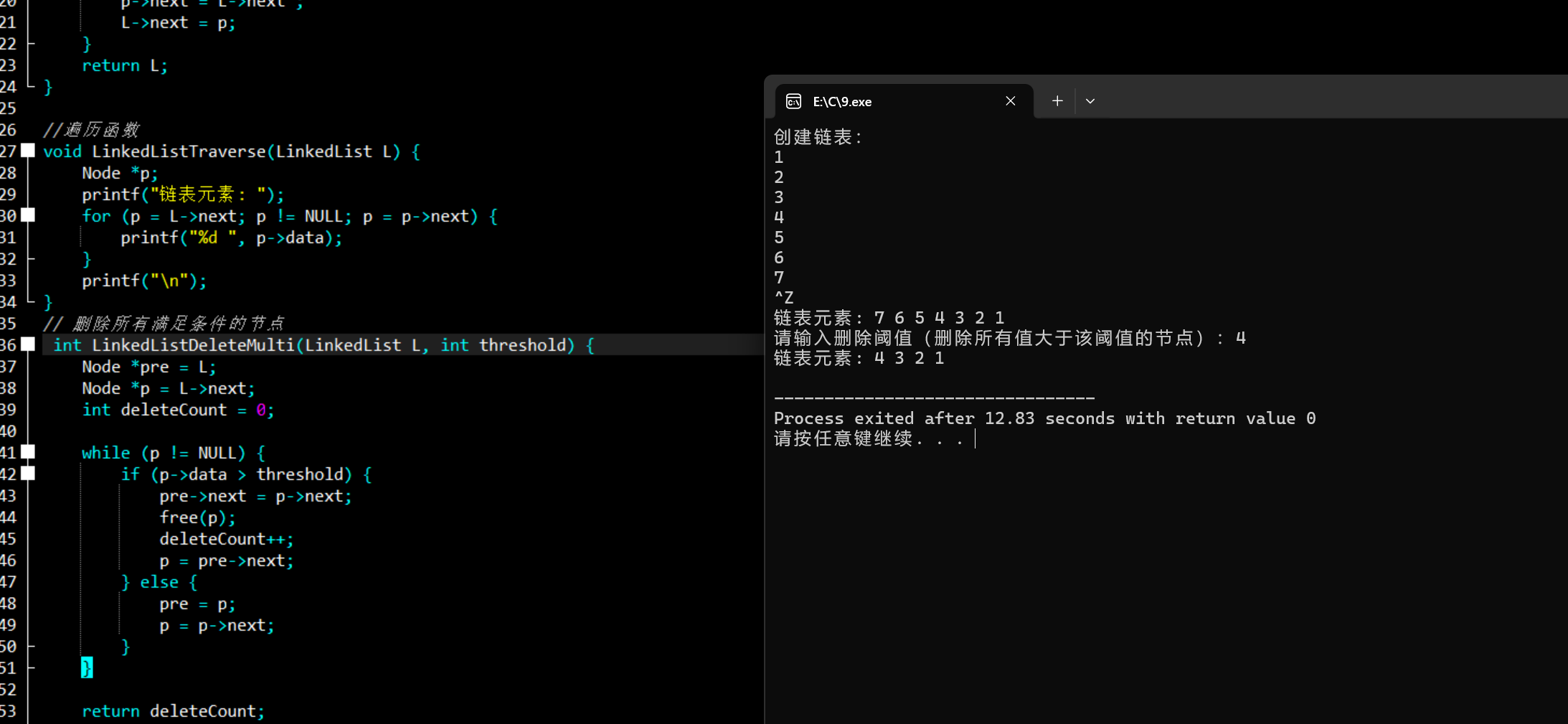Collapse the LinkedListDeleteMulti function fold marker
Image resolution: width=1568 pixels, height=724 pixels.
(28, 344)
